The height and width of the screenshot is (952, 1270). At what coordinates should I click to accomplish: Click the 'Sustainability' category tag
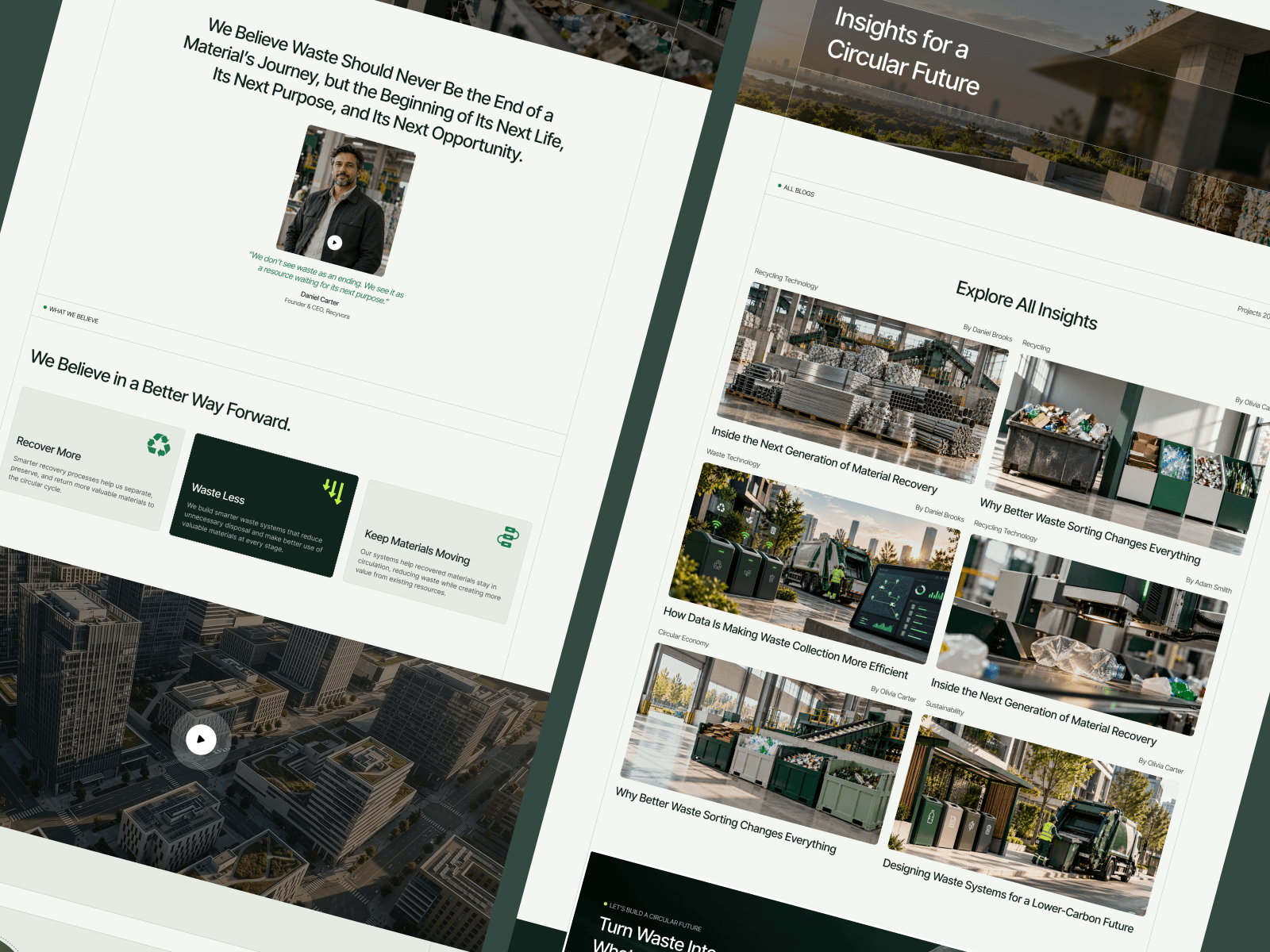tap(945, 708)
